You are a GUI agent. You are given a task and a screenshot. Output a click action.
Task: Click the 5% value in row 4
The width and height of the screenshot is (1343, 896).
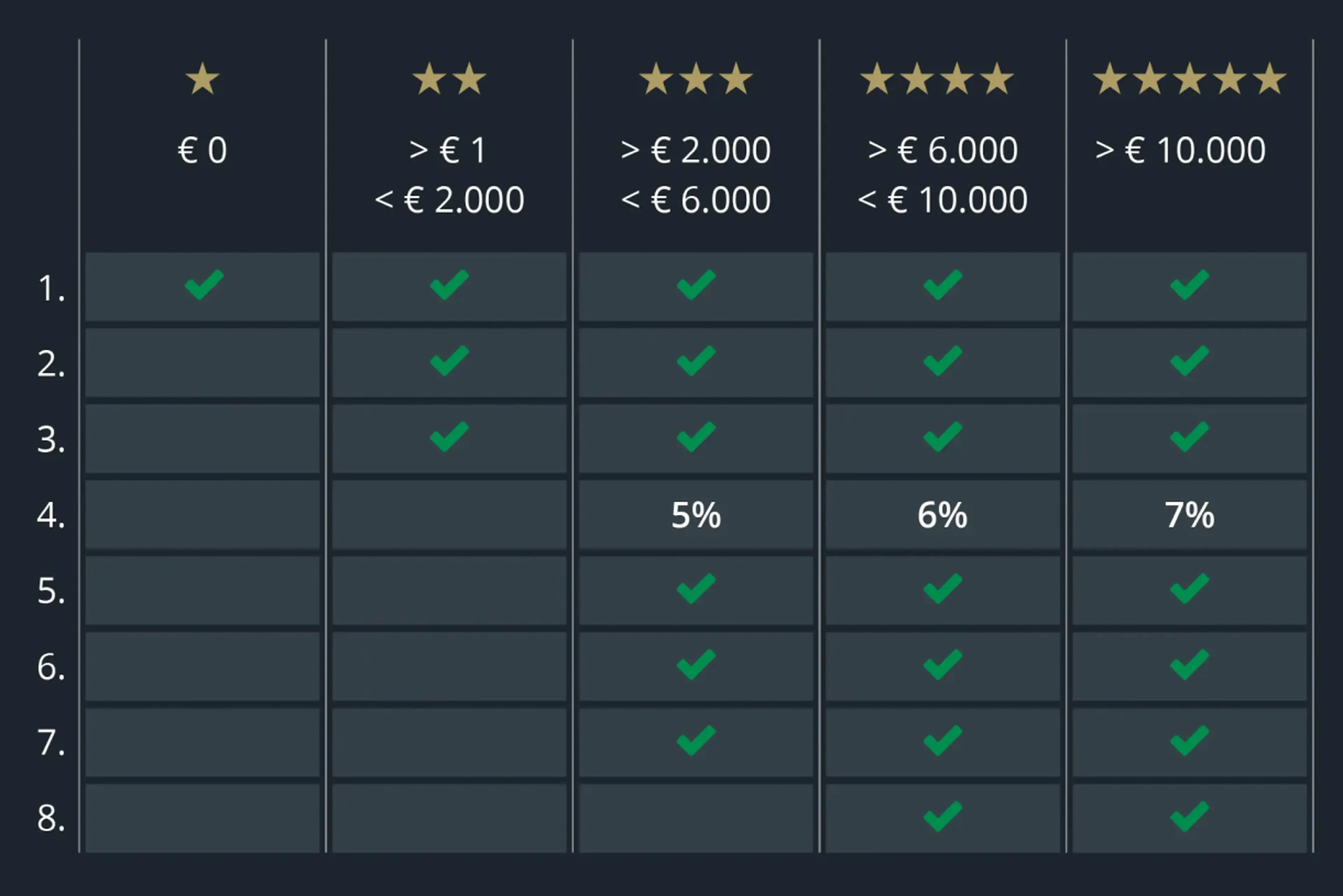click(x=696, y=515)
